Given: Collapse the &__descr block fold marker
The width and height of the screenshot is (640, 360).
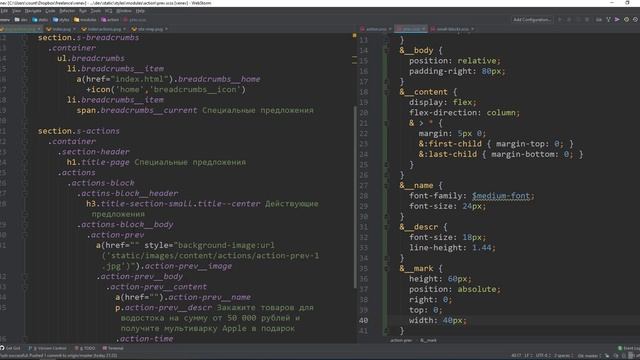Looking at the screenshot, I should pos(386,227).
